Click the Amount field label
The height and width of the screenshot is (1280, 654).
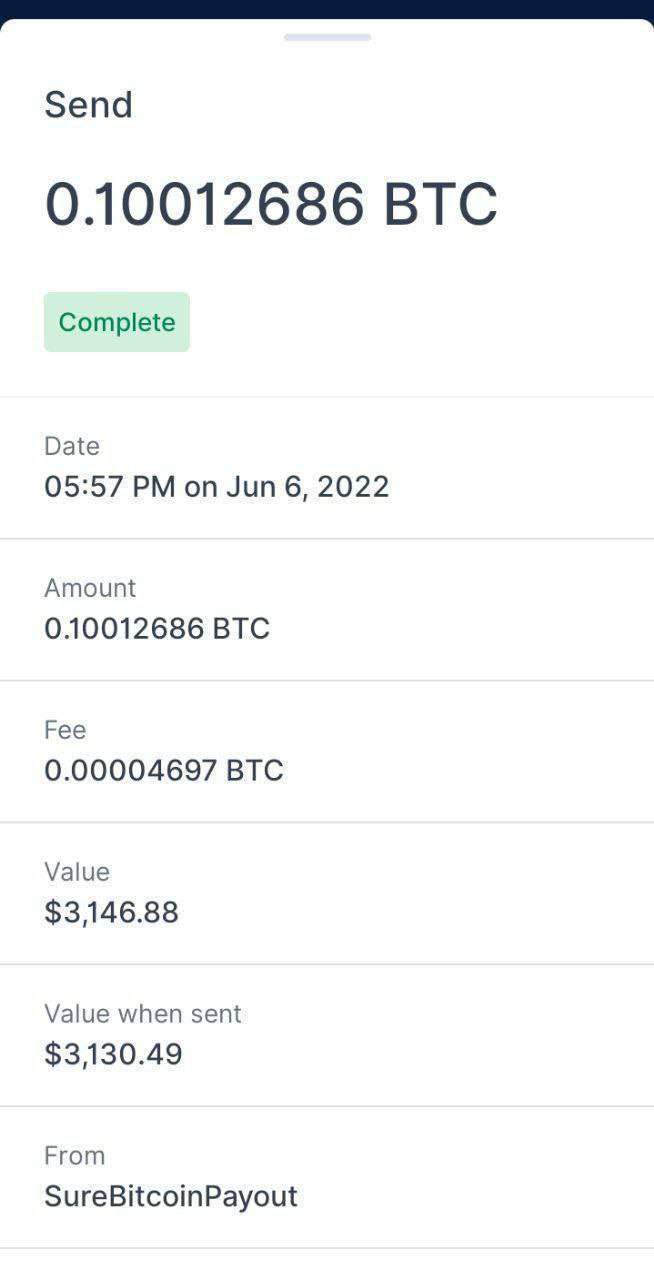point(90,588)
